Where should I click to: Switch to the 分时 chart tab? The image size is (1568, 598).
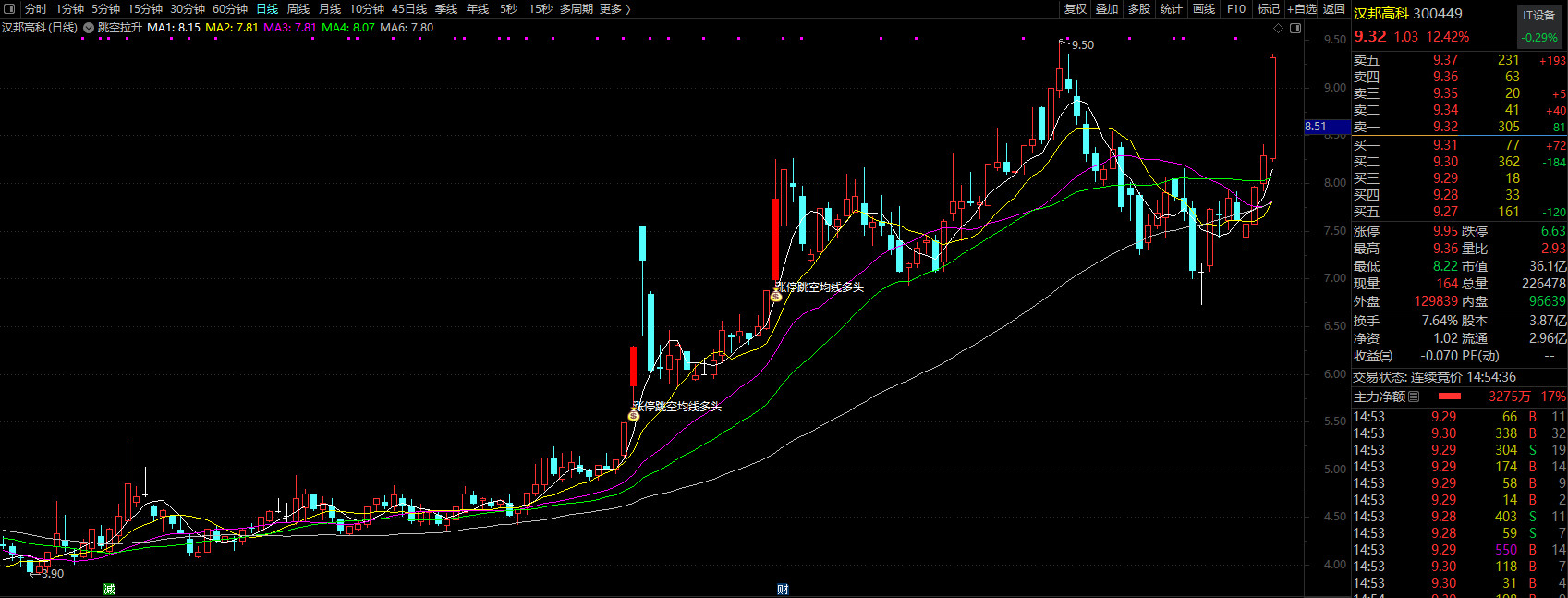tap(35, 8)
